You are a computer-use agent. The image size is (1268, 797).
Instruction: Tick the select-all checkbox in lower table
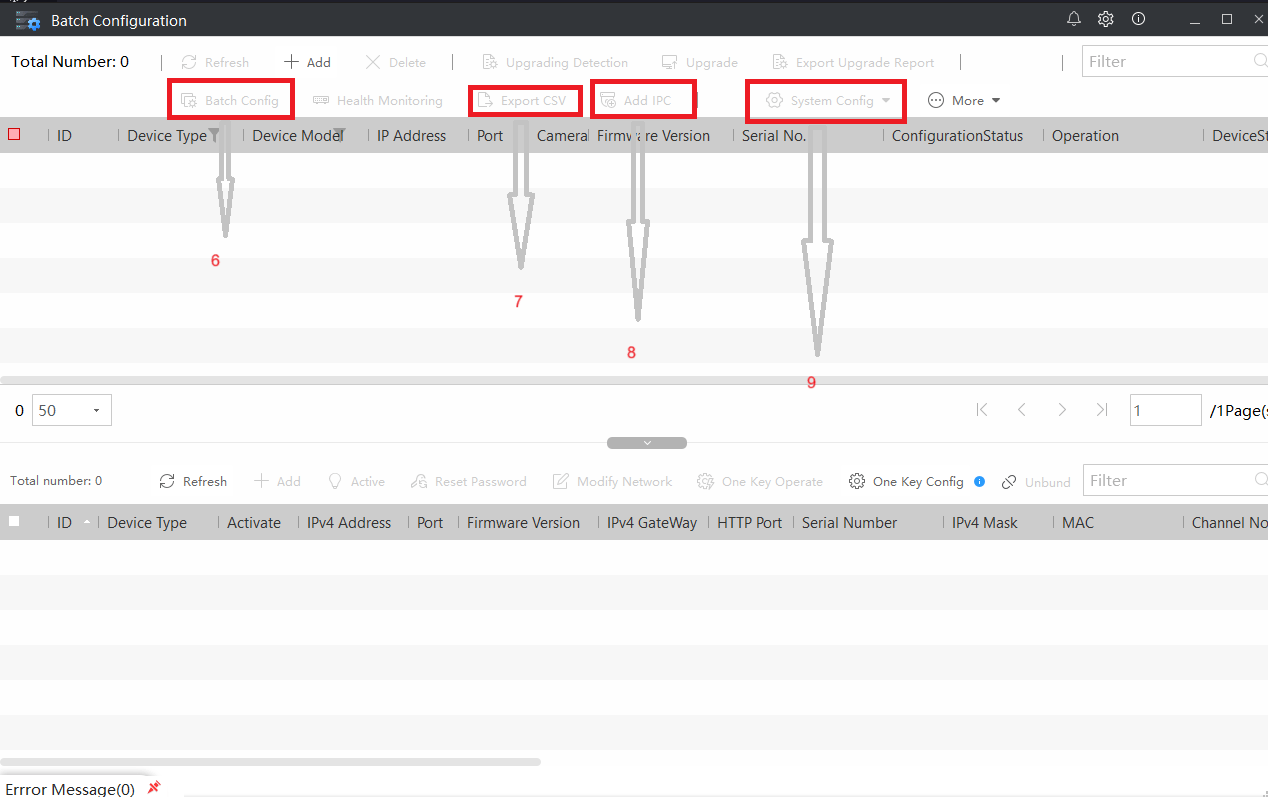click(x=14, y=521)
